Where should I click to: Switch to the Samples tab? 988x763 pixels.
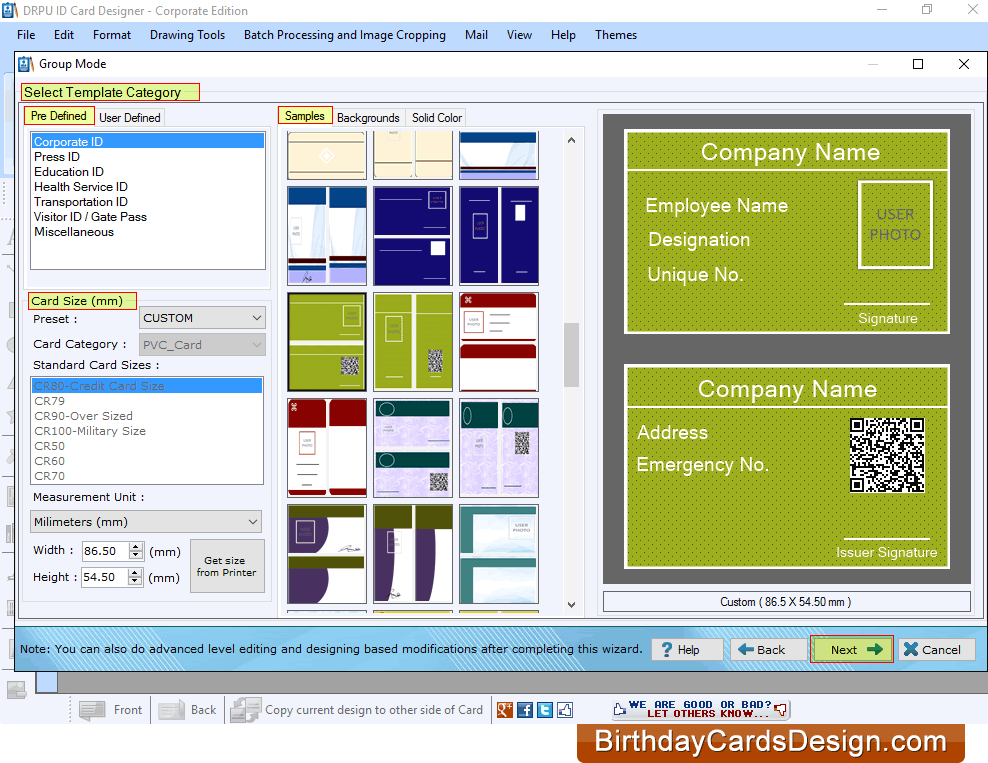coord(305,116)
